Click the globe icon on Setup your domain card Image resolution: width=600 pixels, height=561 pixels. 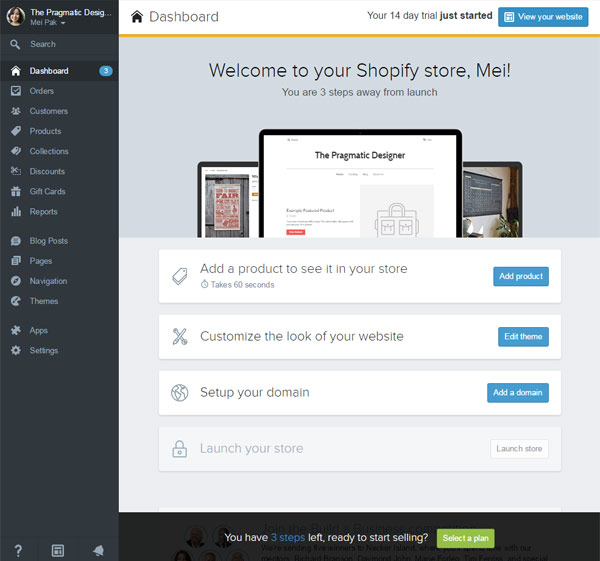179,393
